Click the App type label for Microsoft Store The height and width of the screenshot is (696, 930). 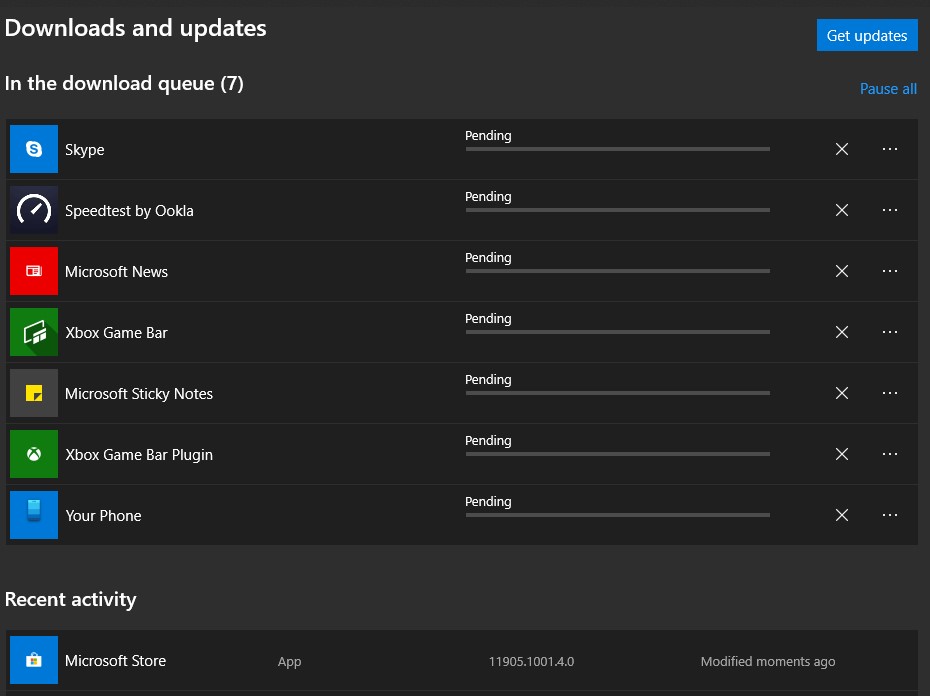click(x=289, y=662)
